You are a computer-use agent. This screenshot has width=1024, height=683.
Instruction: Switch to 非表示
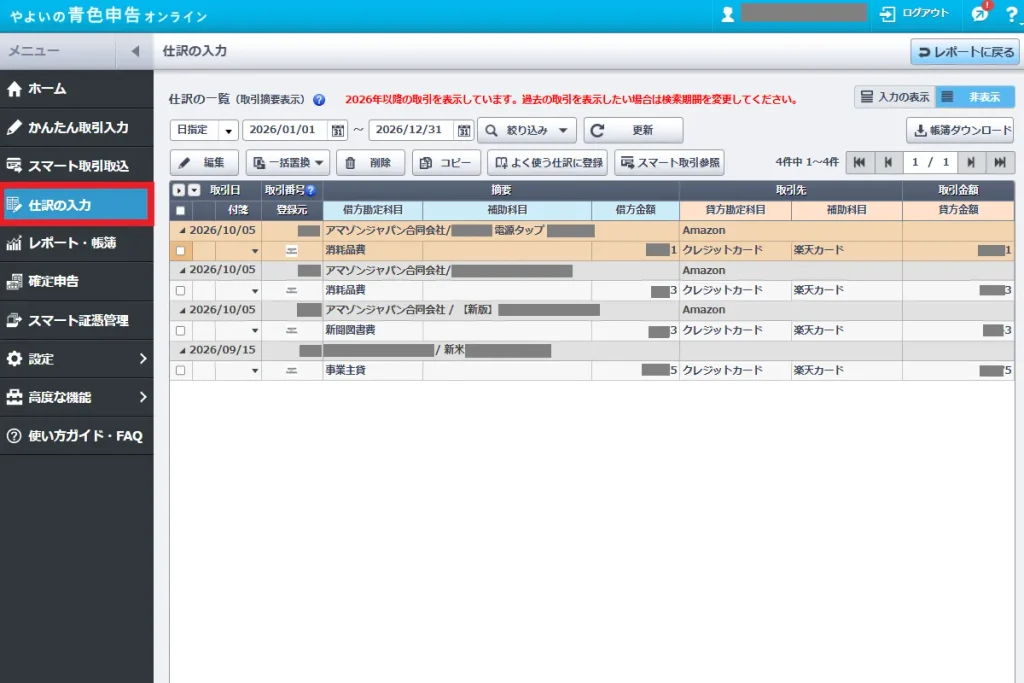point(975,97)
